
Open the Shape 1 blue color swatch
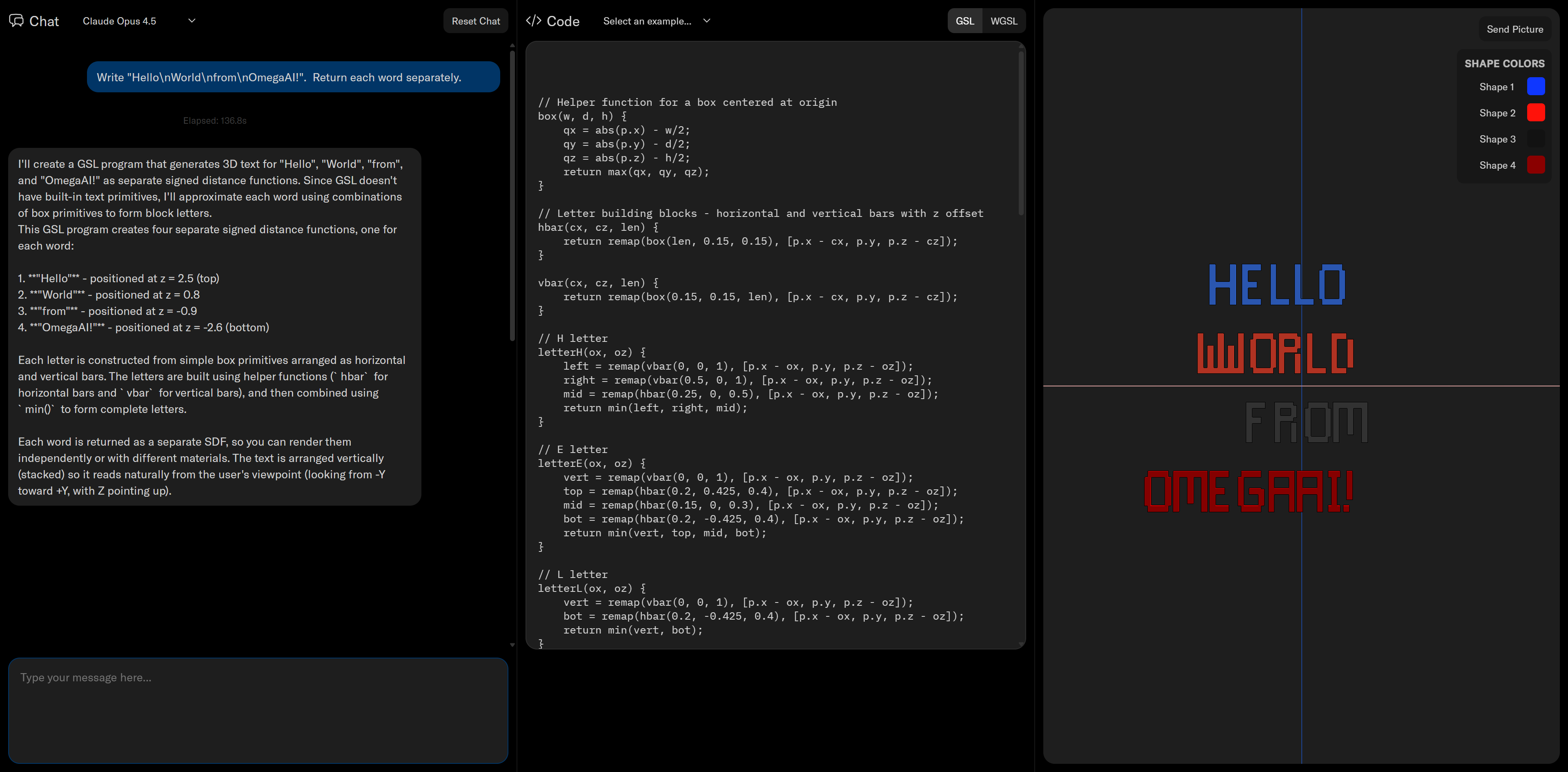[1535, 87]
